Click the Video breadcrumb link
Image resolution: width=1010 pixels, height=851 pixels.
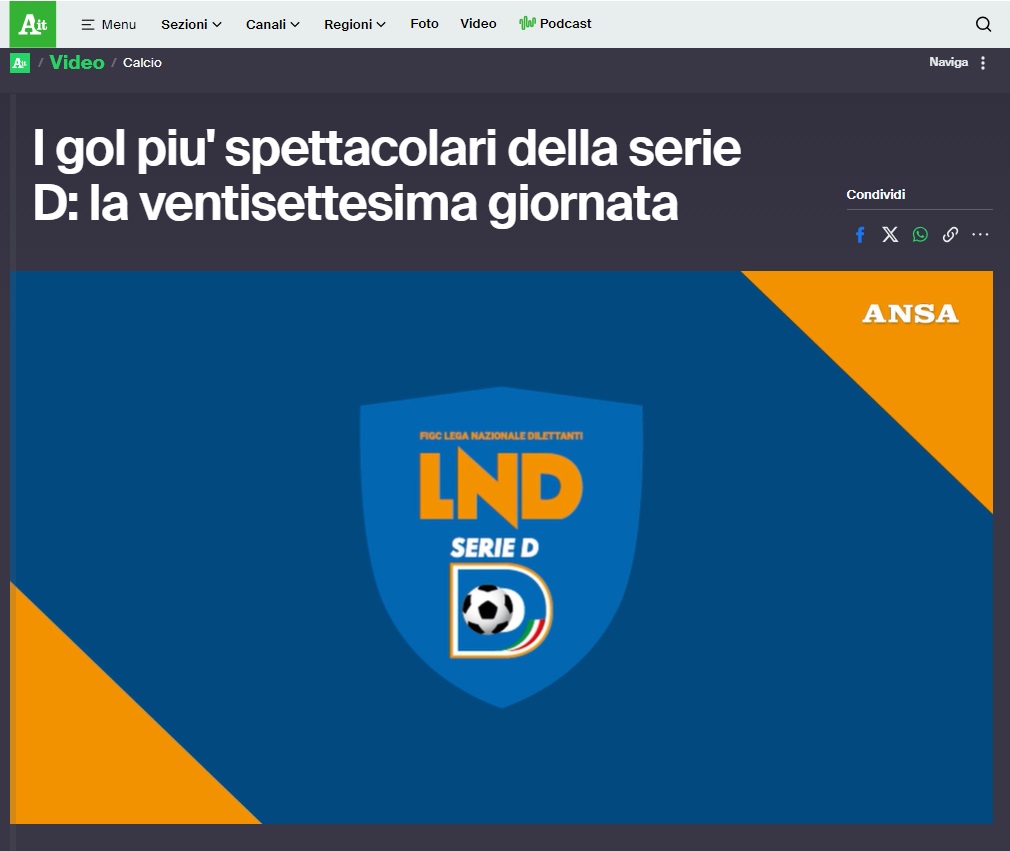pos(77,63)
